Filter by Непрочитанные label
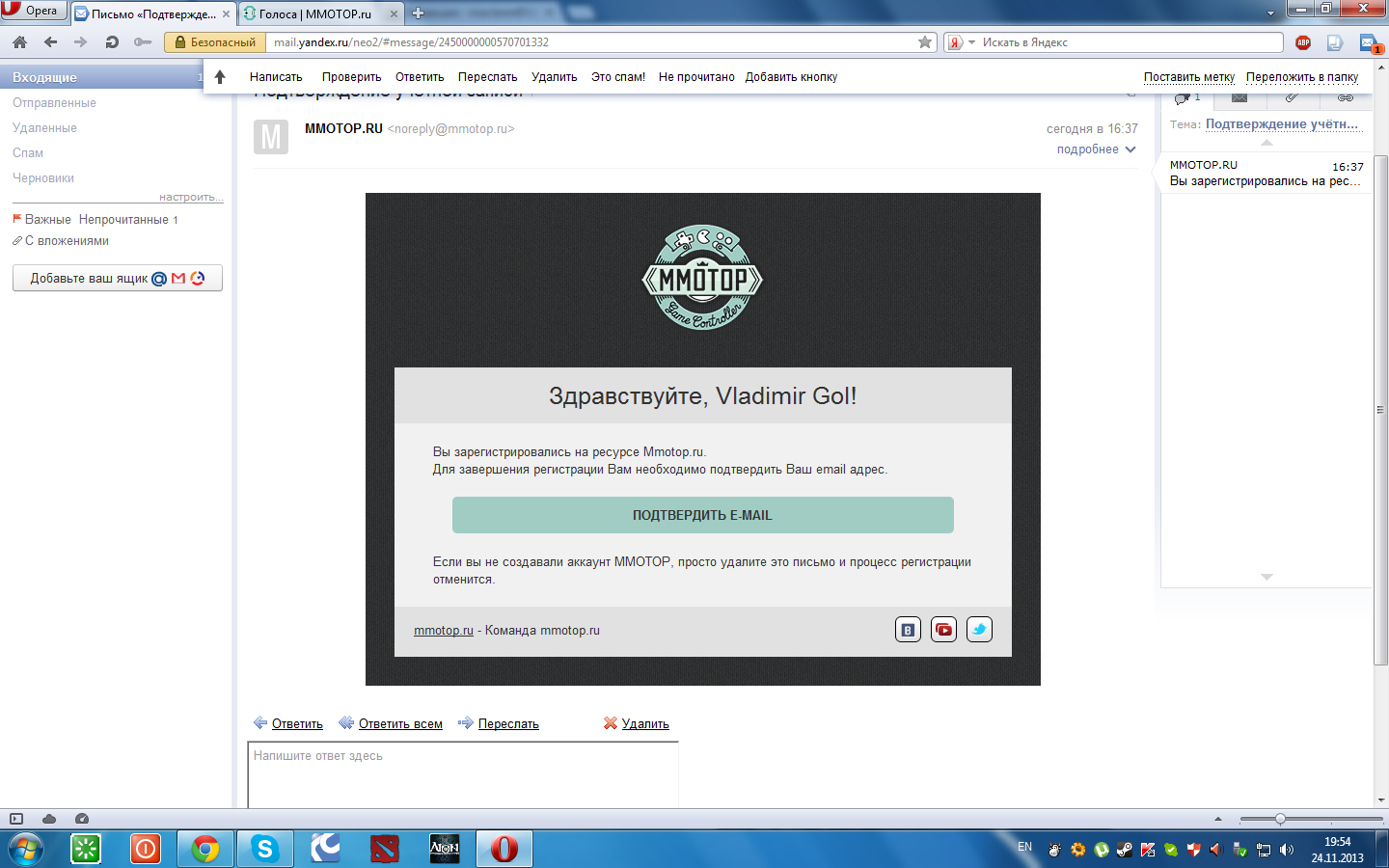The image size is (1389, 868). [x=123, y=220]
